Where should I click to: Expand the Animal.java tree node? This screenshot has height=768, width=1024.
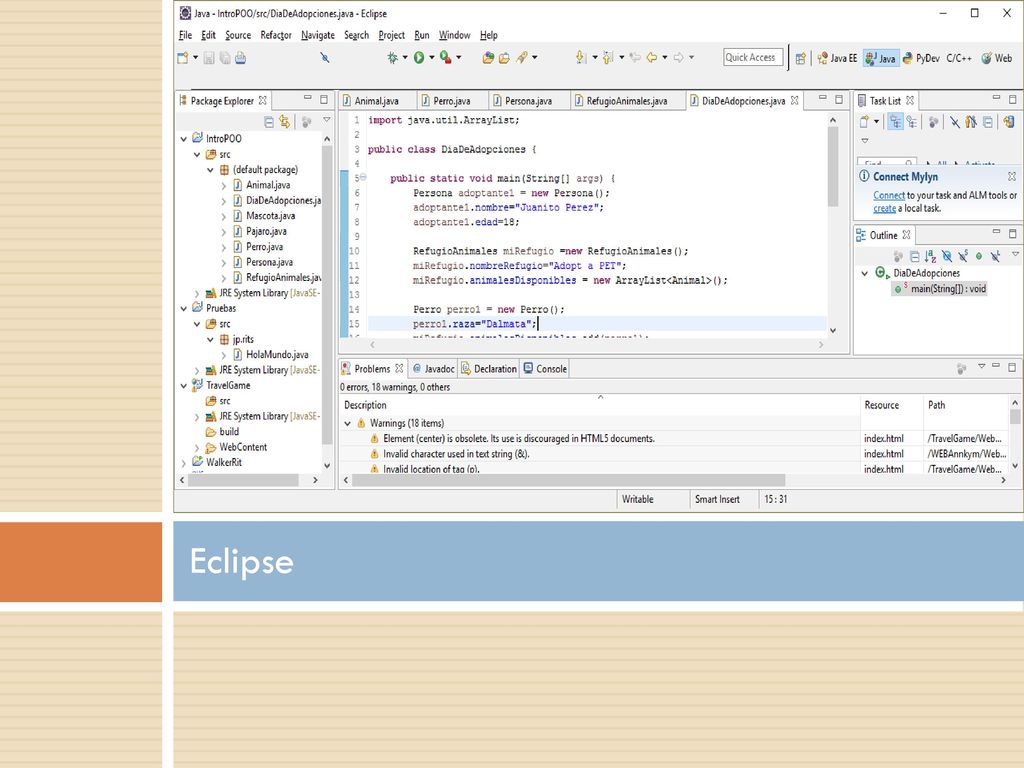224,185
